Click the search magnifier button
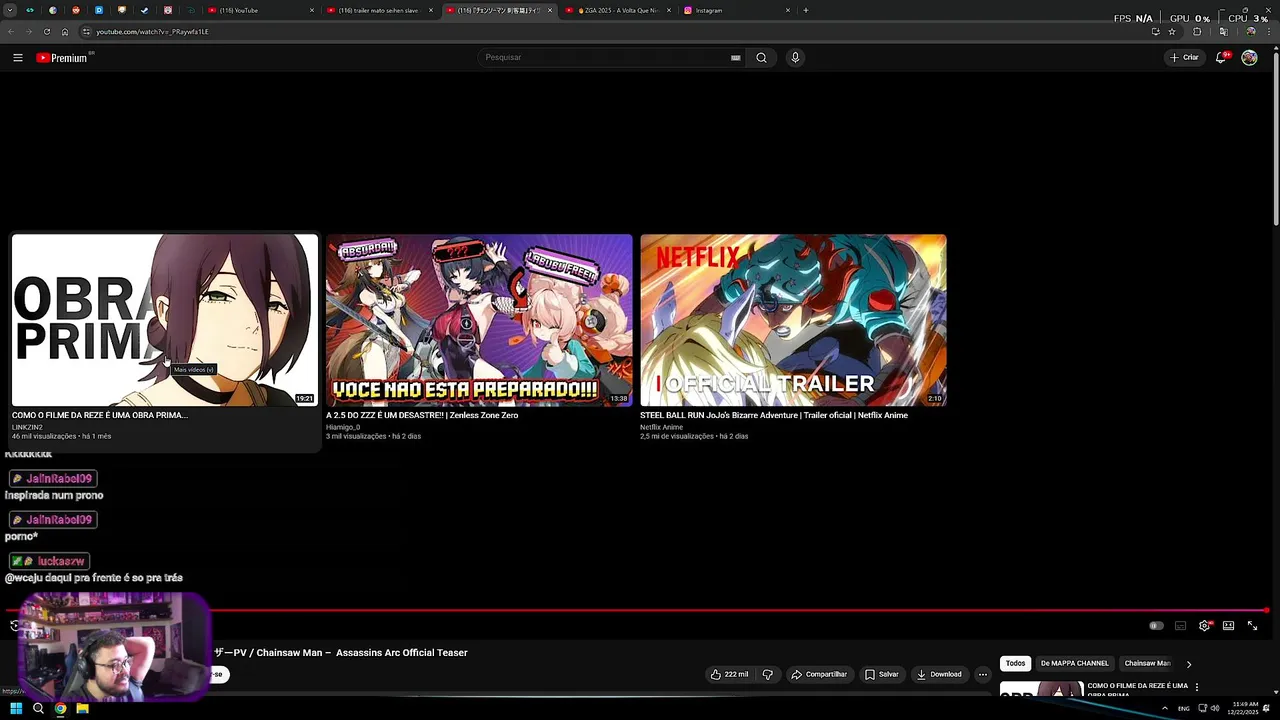 (x=761, y=58)
